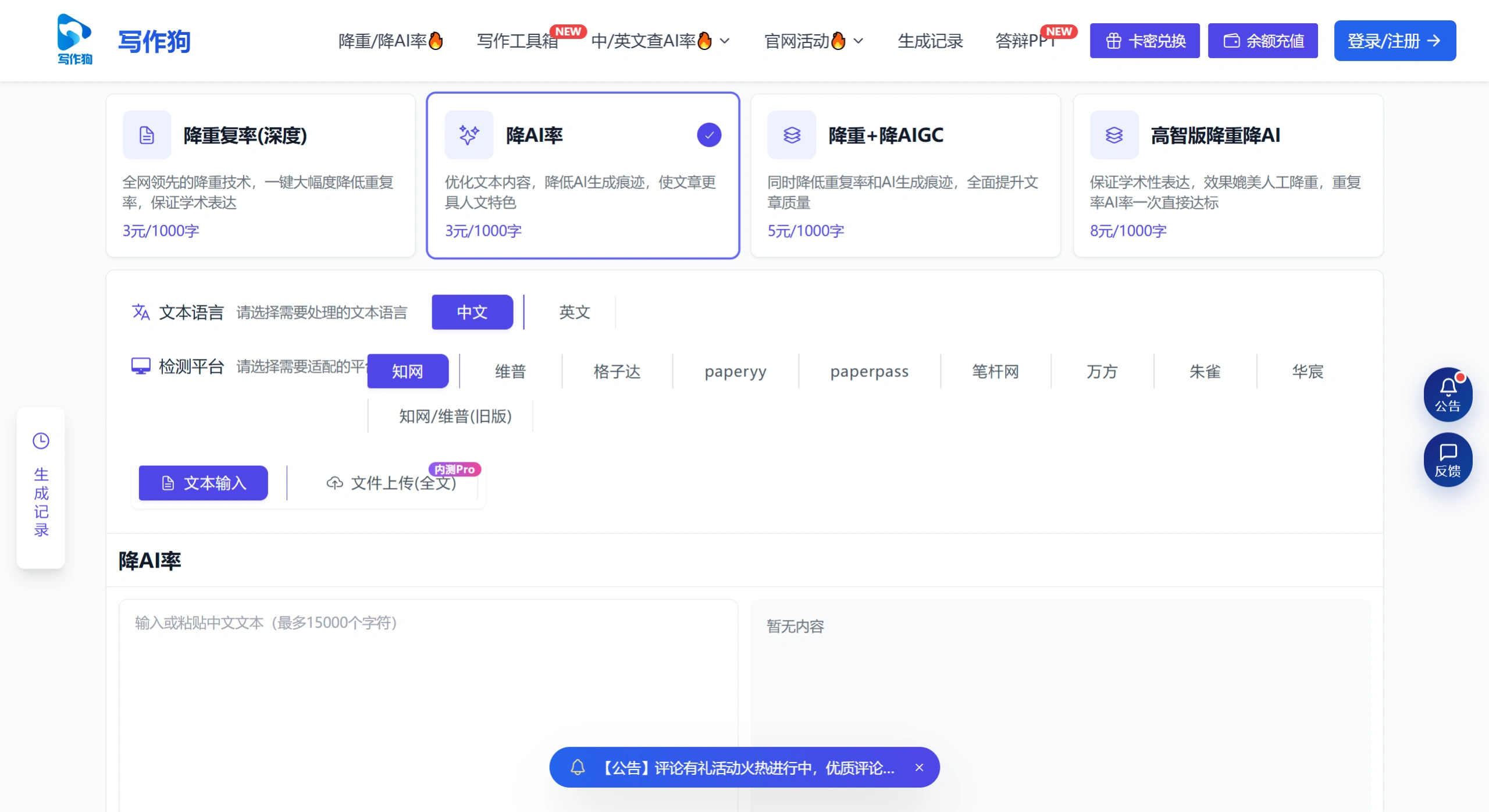This screenshot has height=812, width=1489.
Task: Switch to 文本输入 tab
Action: click(x=203, y=483)
